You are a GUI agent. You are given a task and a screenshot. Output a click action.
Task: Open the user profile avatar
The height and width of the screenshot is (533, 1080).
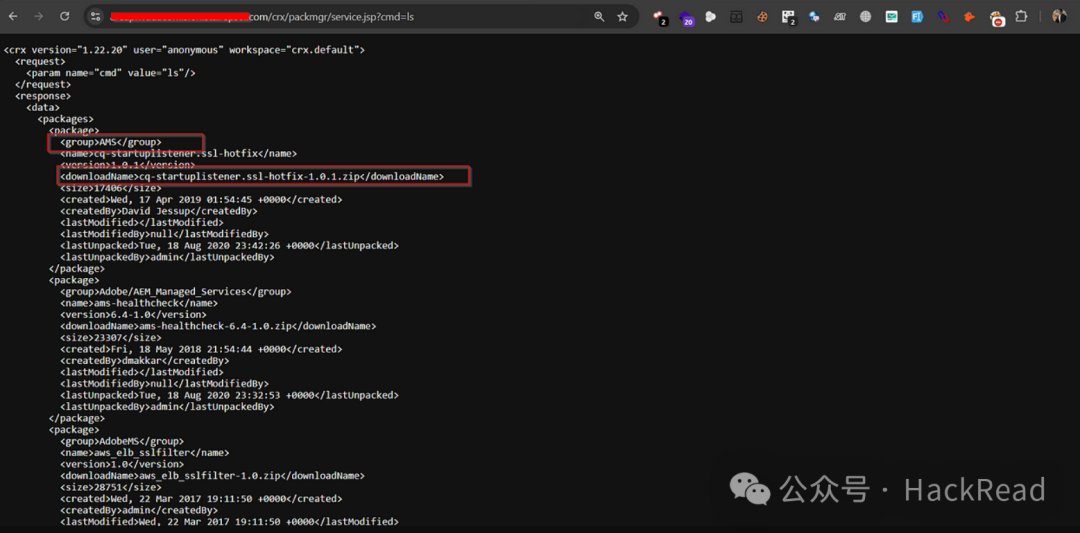click(1059, 17)
